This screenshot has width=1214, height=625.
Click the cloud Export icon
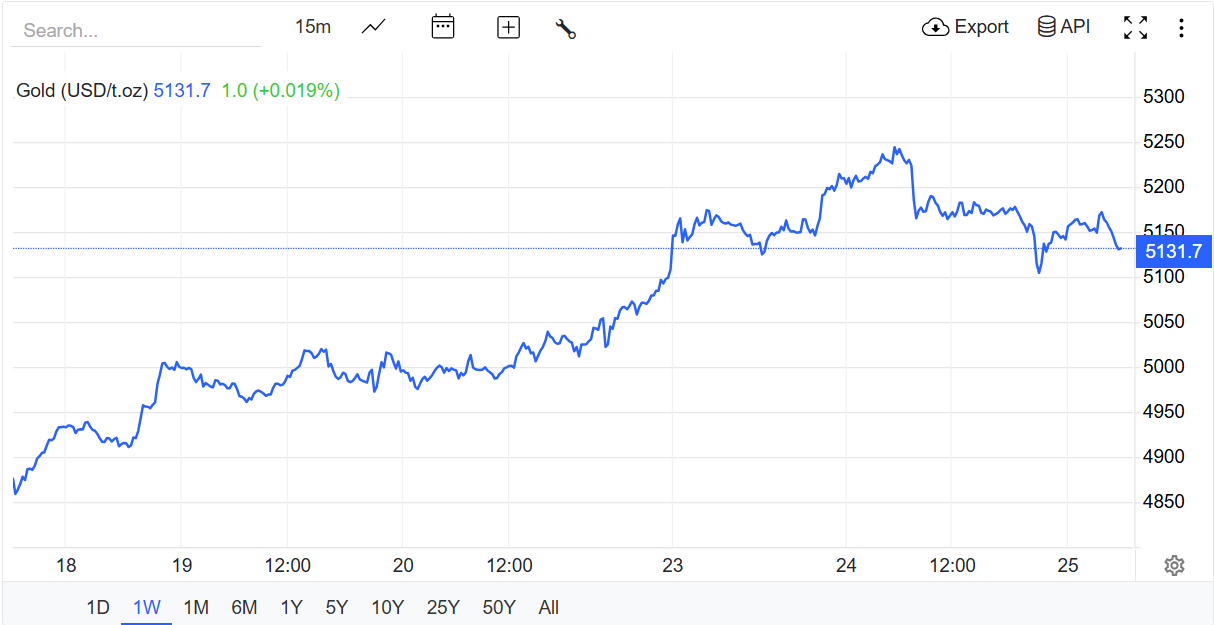coord(935,27)
